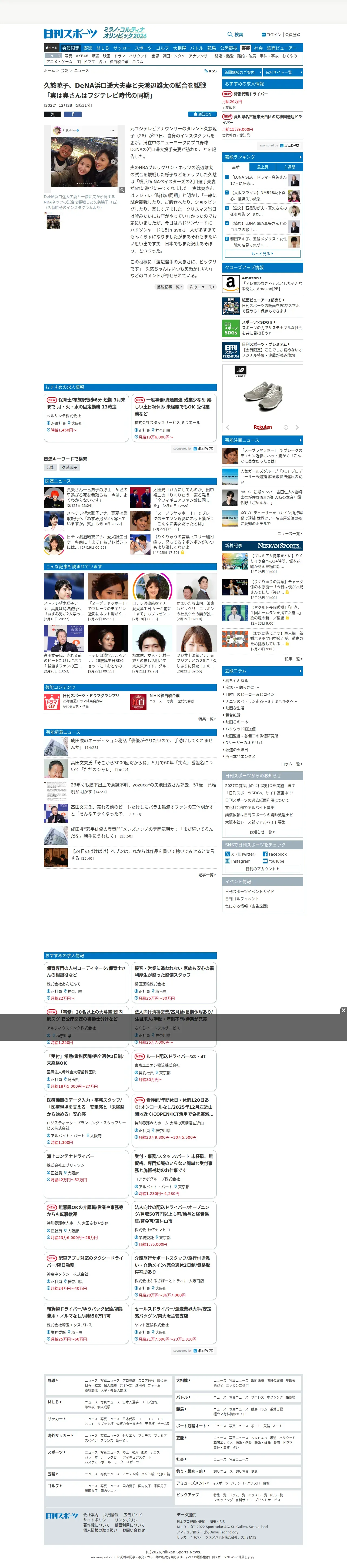The width and height of the screenshot is (347, 1568).
Task: Expand the 芸能コラム header arrow
Action: tap(300, 671)
